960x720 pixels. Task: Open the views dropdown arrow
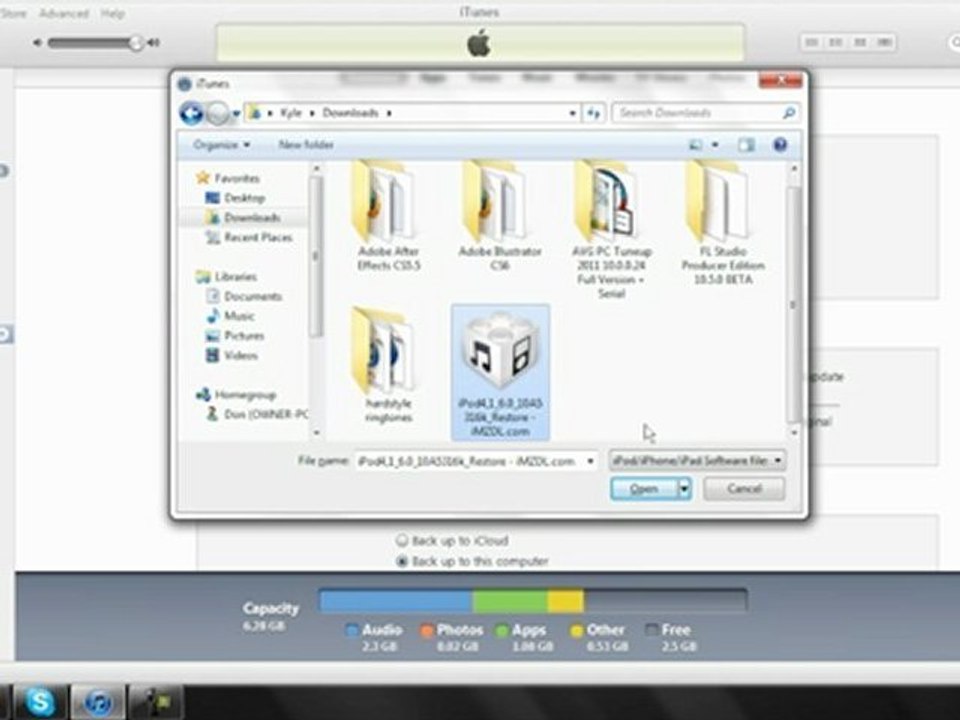point(715,145)
